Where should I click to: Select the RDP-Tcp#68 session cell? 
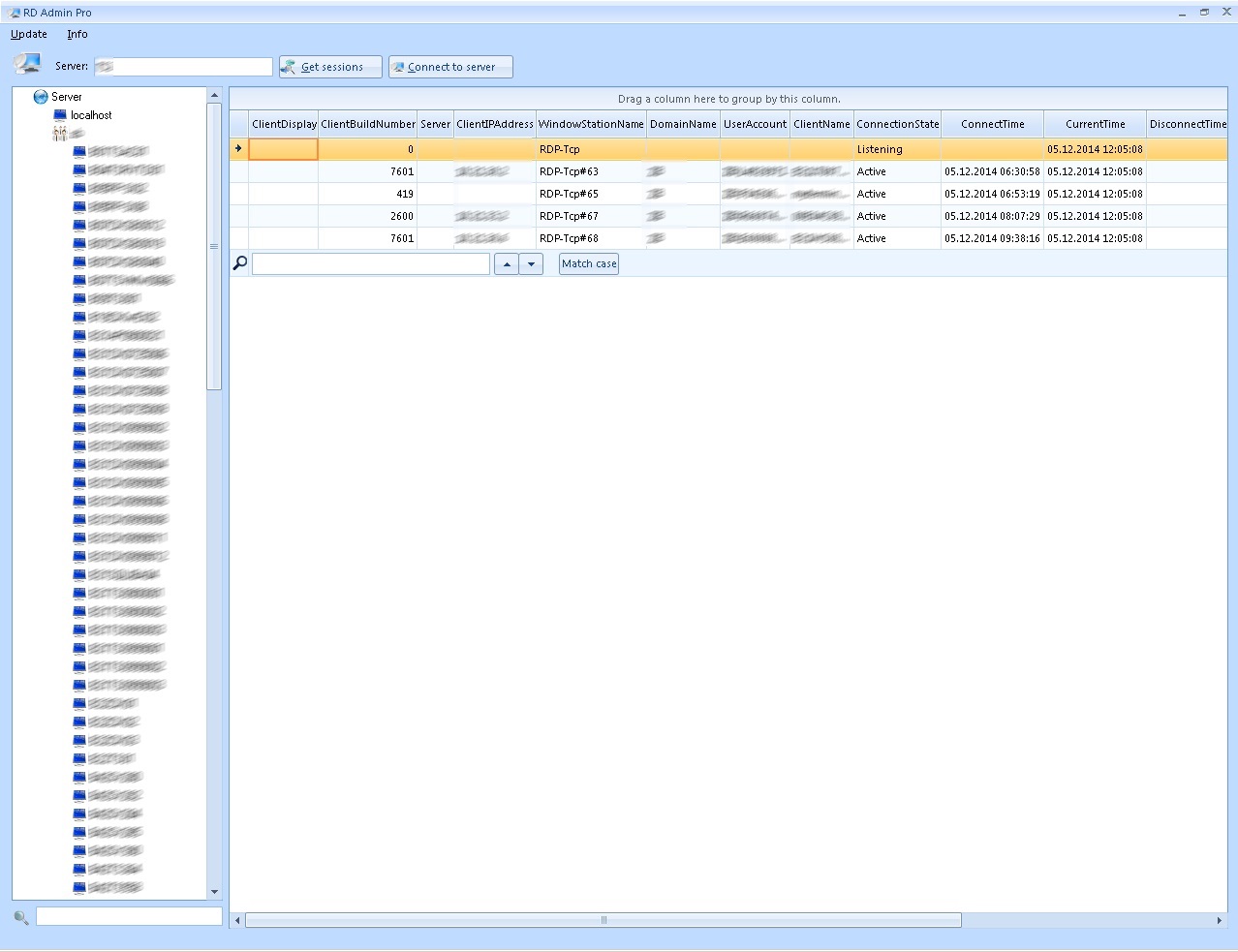pyautogui.click(x=591, y=238)
